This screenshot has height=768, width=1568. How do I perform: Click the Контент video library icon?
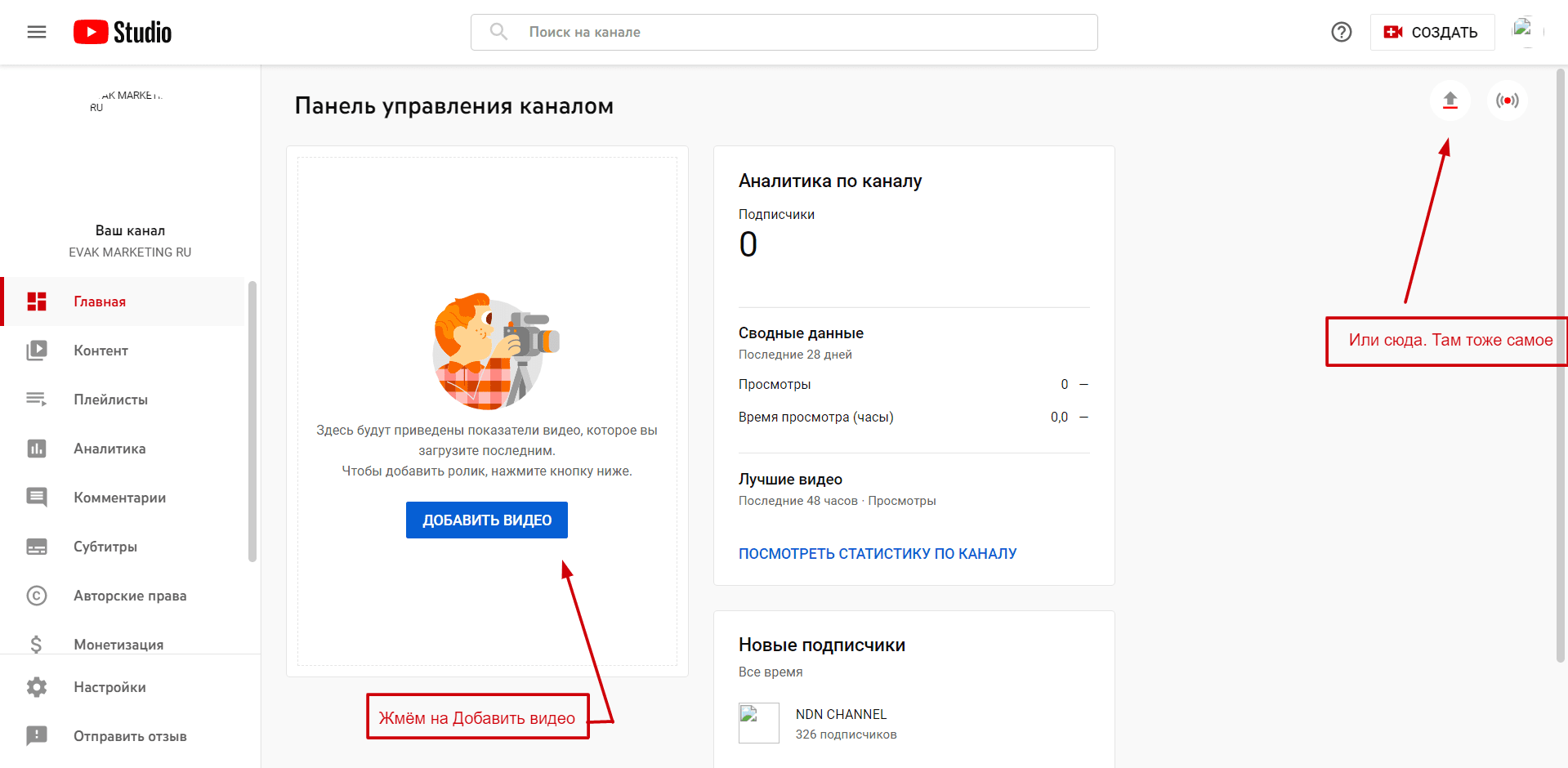pyautogui.click(x=37, y=351)
